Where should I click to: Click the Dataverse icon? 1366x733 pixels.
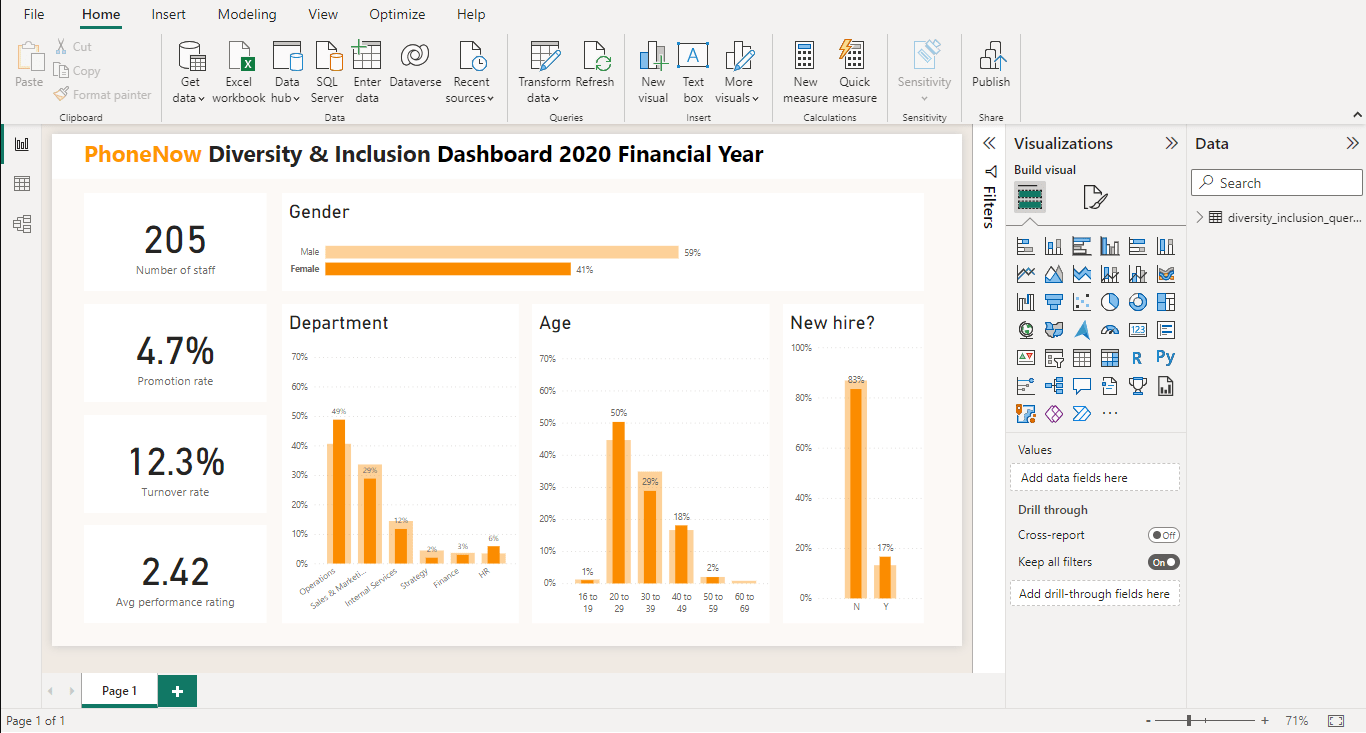click(x=415, y=66)
